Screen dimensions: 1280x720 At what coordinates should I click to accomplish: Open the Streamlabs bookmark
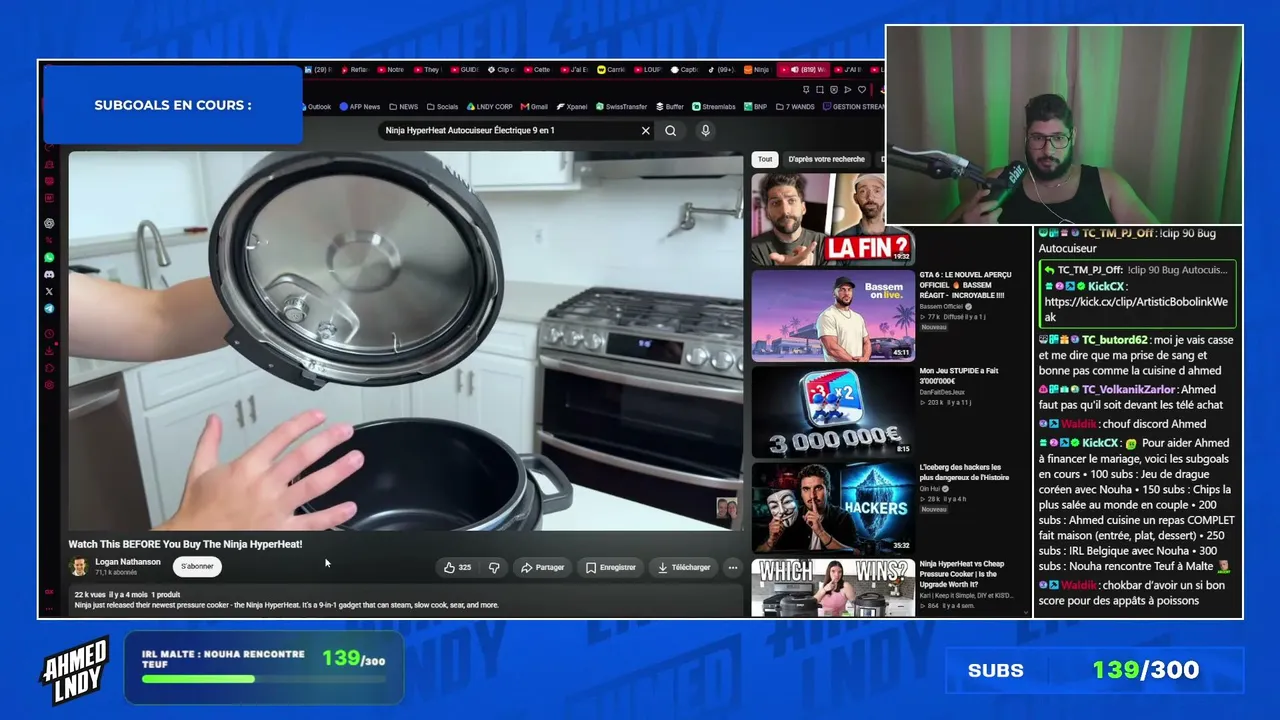[x=714, y=107]
